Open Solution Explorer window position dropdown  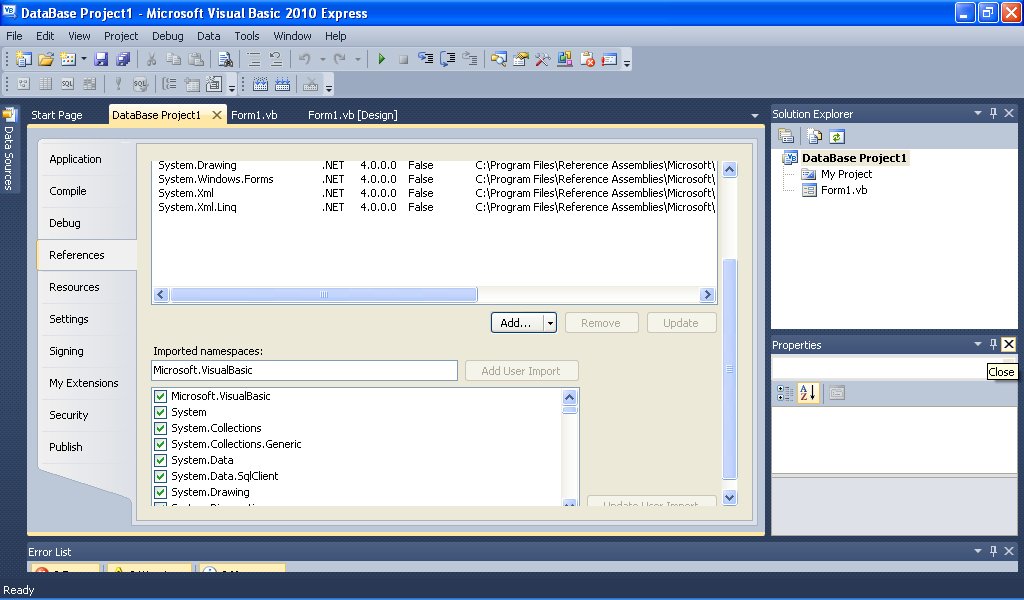(x=978, y=113)
